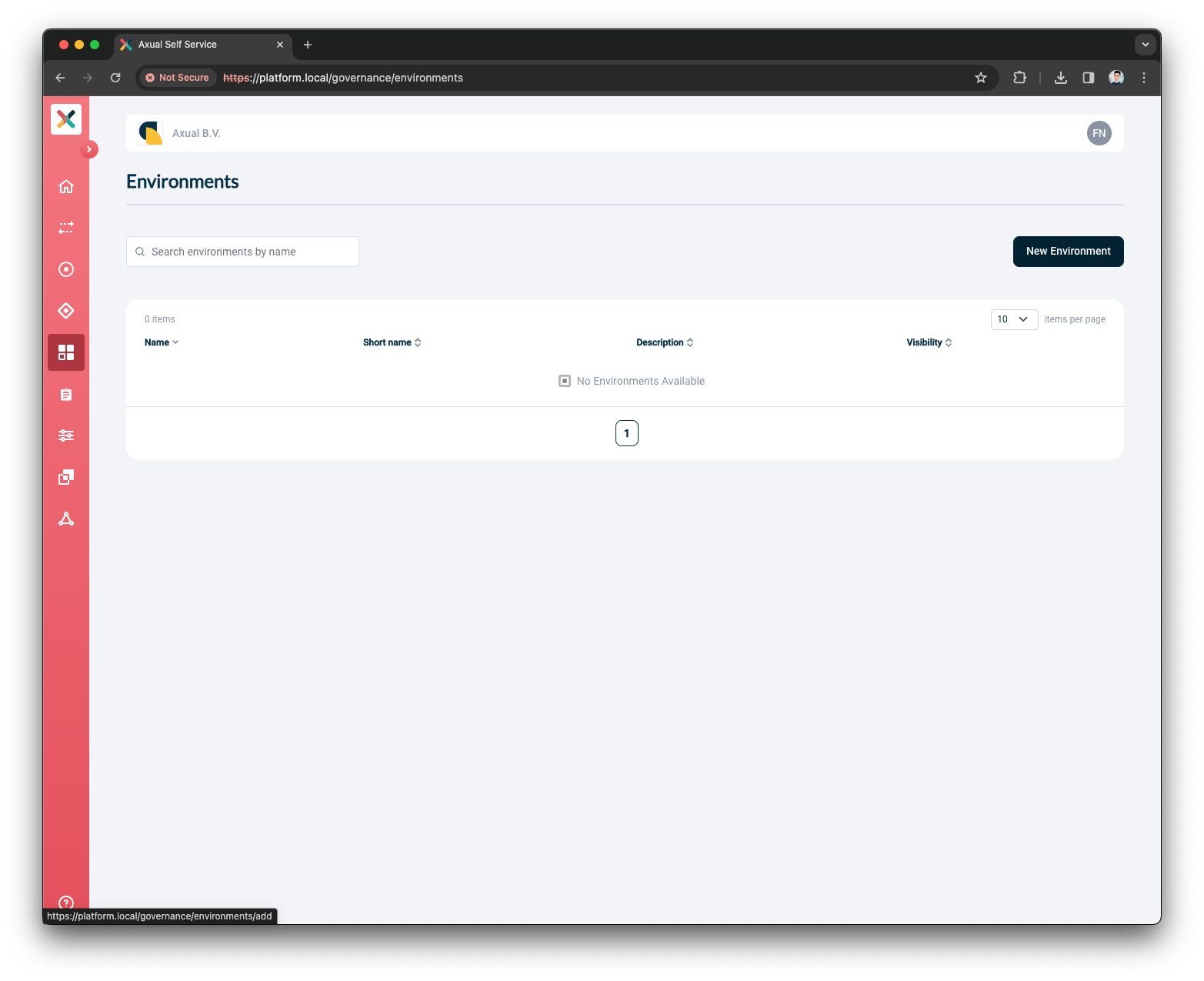
Task: Open the 10 items per page dropdown
Action: point(1014,319)
